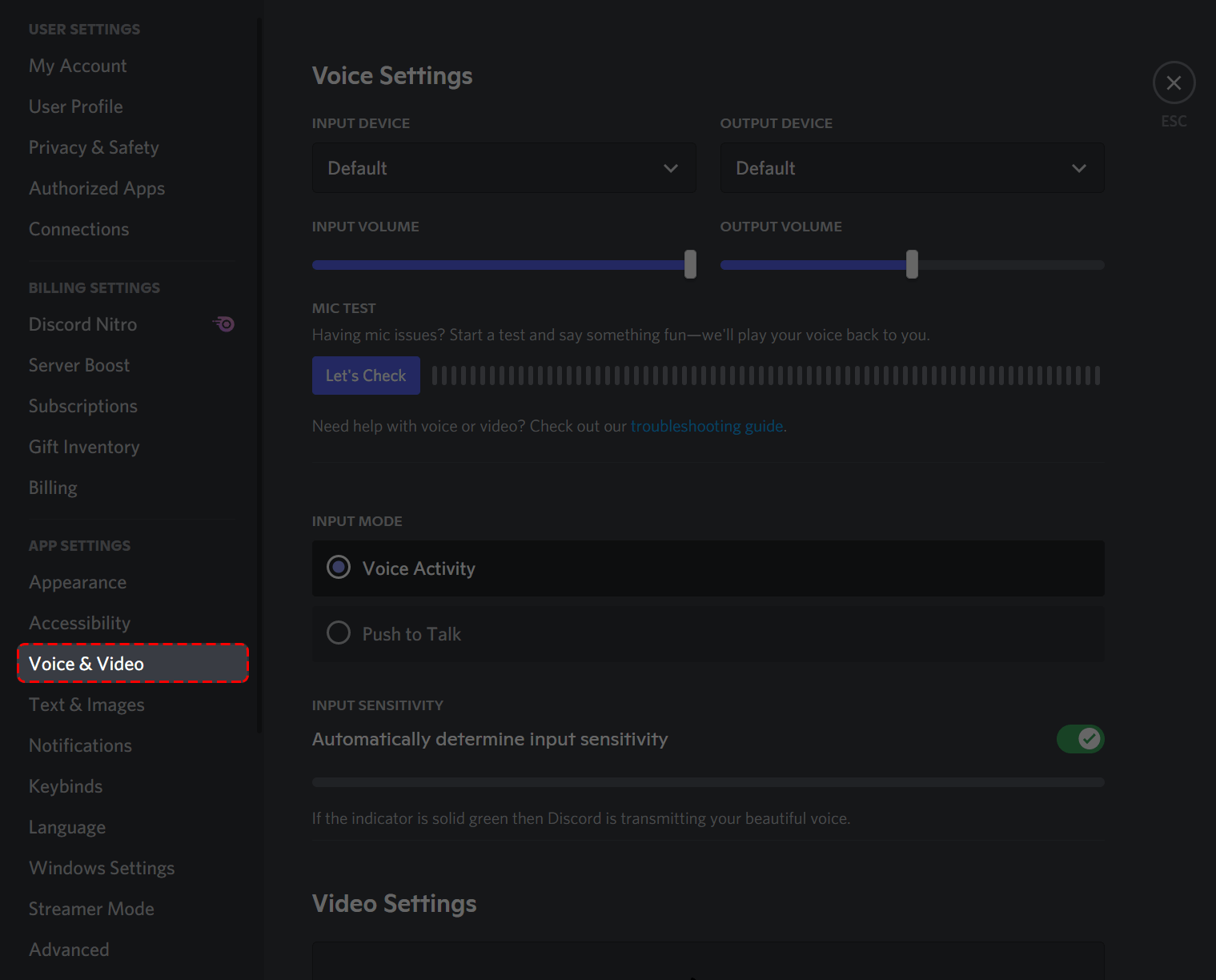
Task: Expand the Default output device selector
Action: click(912, 168)
